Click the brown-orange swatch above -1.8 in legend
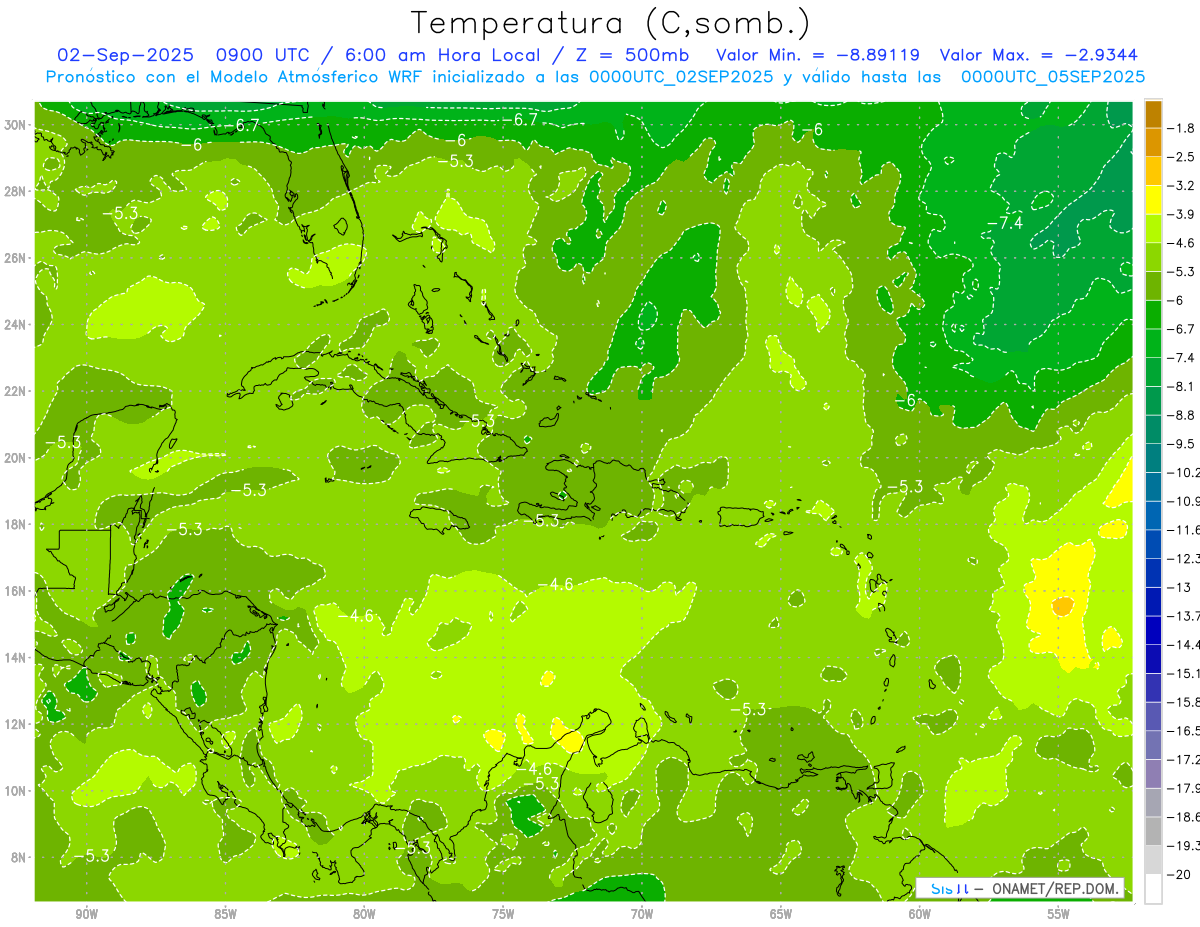This screenshot has height=927, width=1200. click(x=1153, y=114)
